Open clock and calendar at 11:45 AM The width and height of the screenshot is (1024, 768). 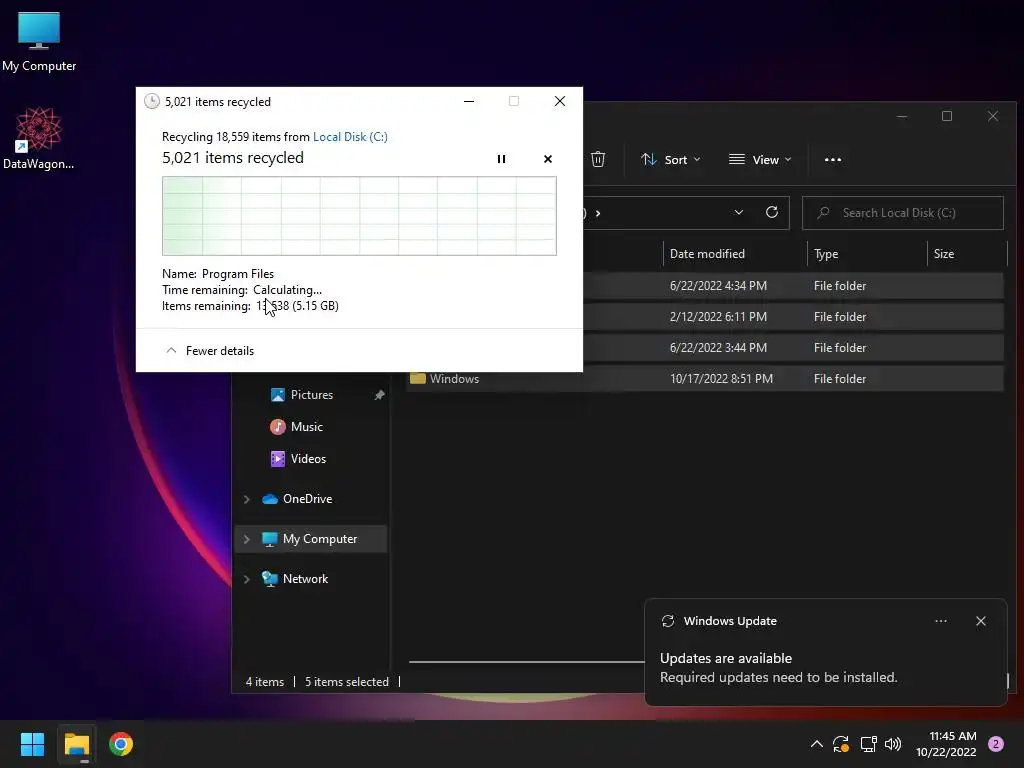(x=946, y=744)
